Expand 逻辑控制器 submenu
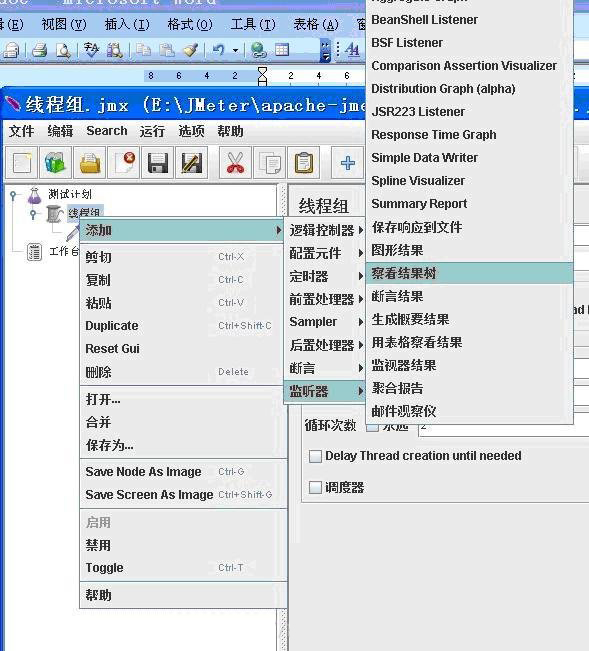The width and height of the screenshot is (589, 651). tap(326, 230)
